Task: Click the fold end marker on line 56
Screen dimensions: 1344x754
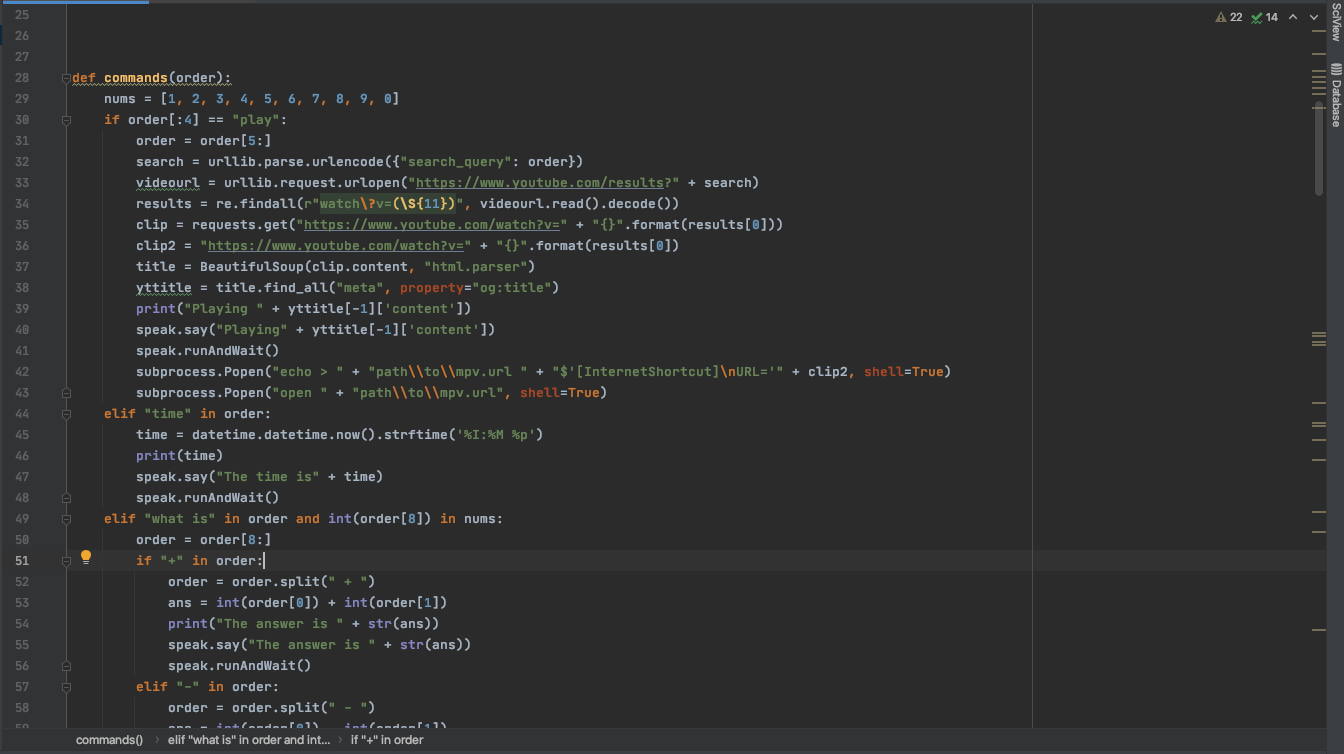Action: (67, 666)
